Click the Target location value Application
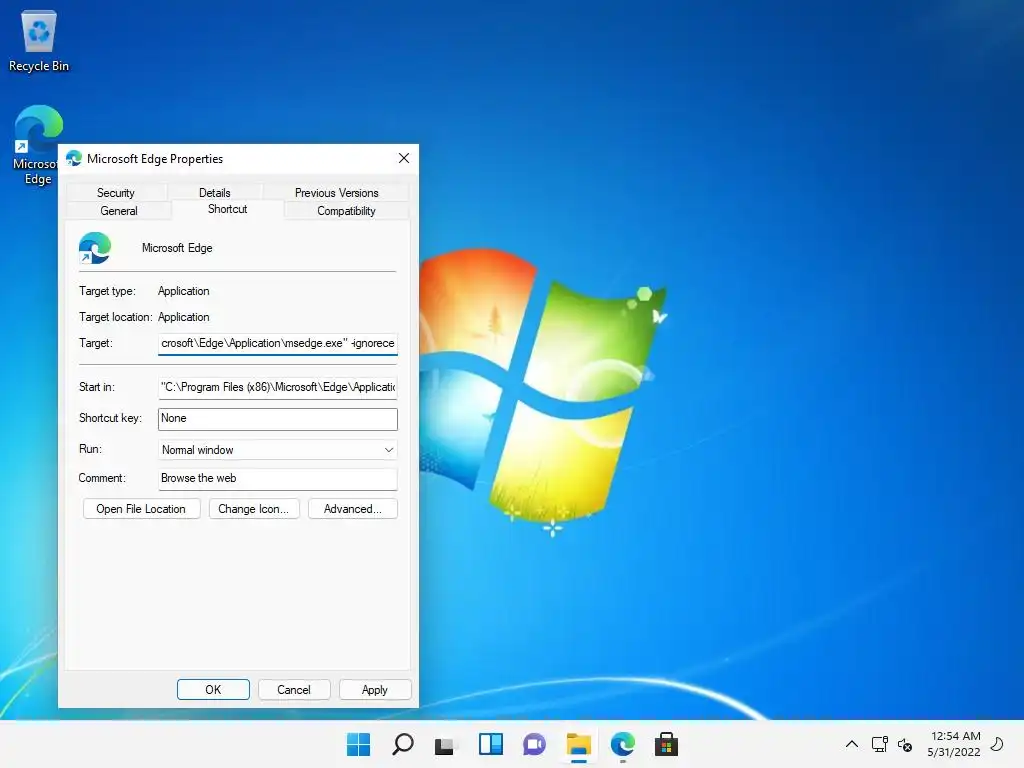The width and height of the screenshot is (1024, 768). (x=184, y=317)
